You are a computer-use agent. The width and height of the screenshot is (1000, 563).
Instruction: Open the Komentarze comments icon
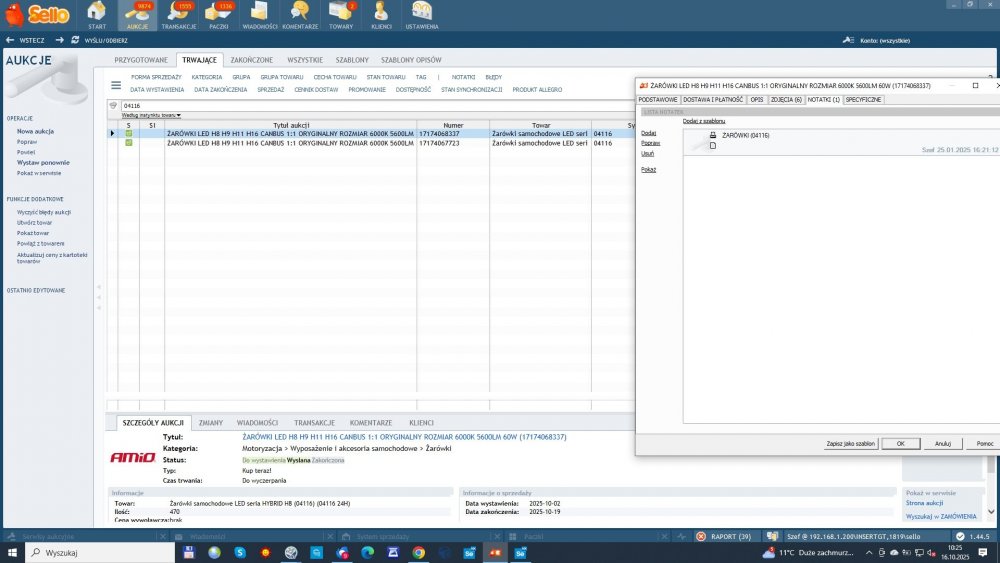pos(300,15)
